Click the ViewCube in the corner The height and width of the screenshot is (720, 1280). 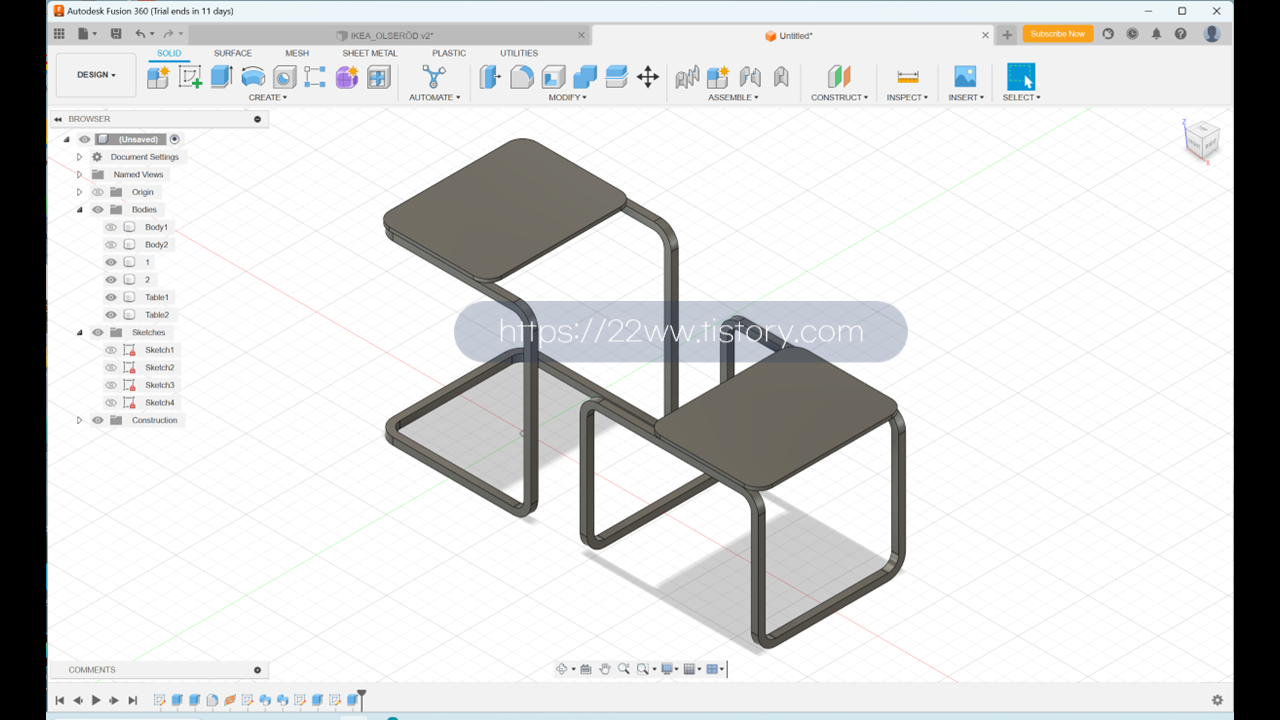tap(1201, 140)
